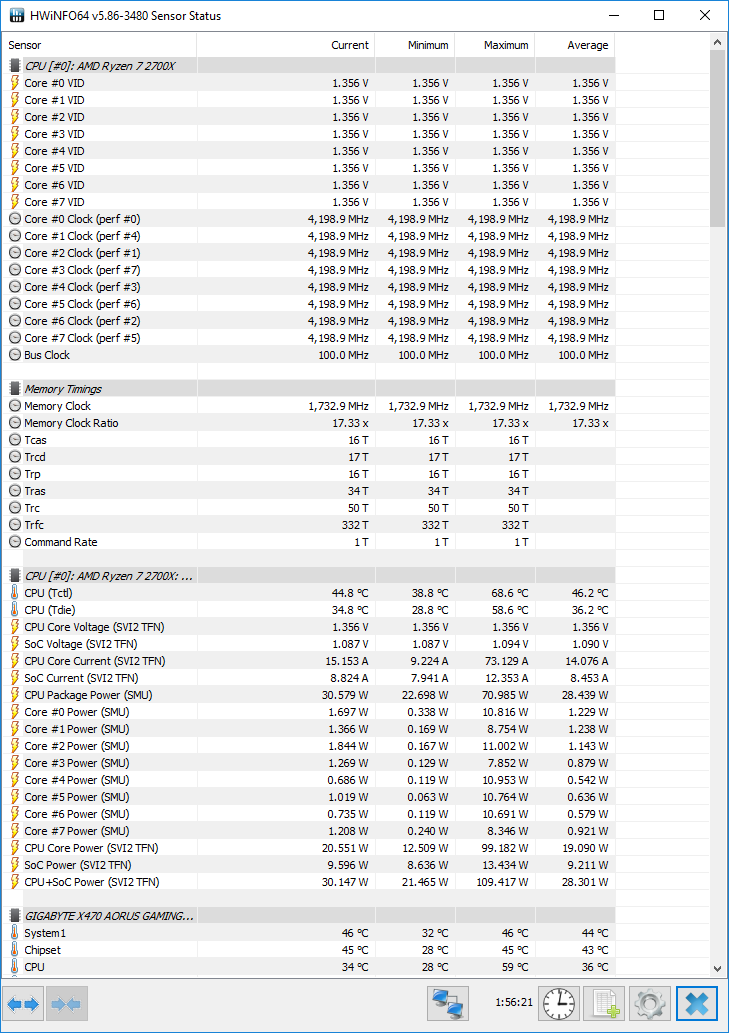Click the thermometer icon for CPU (Tctl)

(x=15, y=592)
